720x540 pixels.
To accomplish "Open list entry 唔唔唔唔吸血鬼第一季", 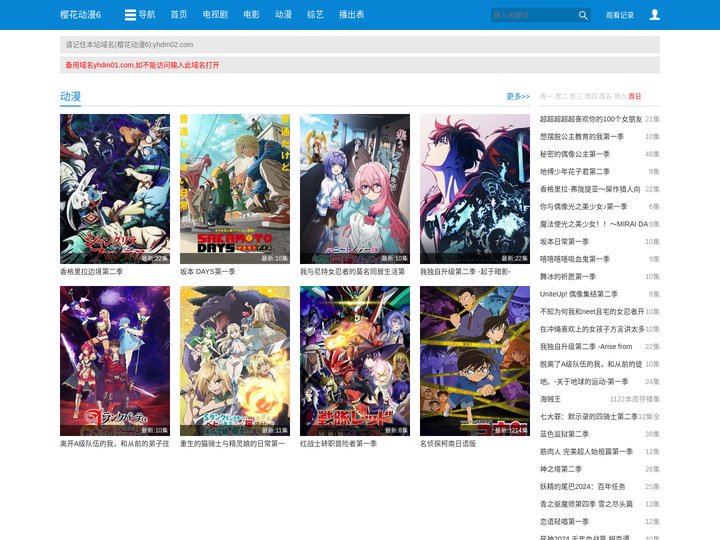I will 574,259.
